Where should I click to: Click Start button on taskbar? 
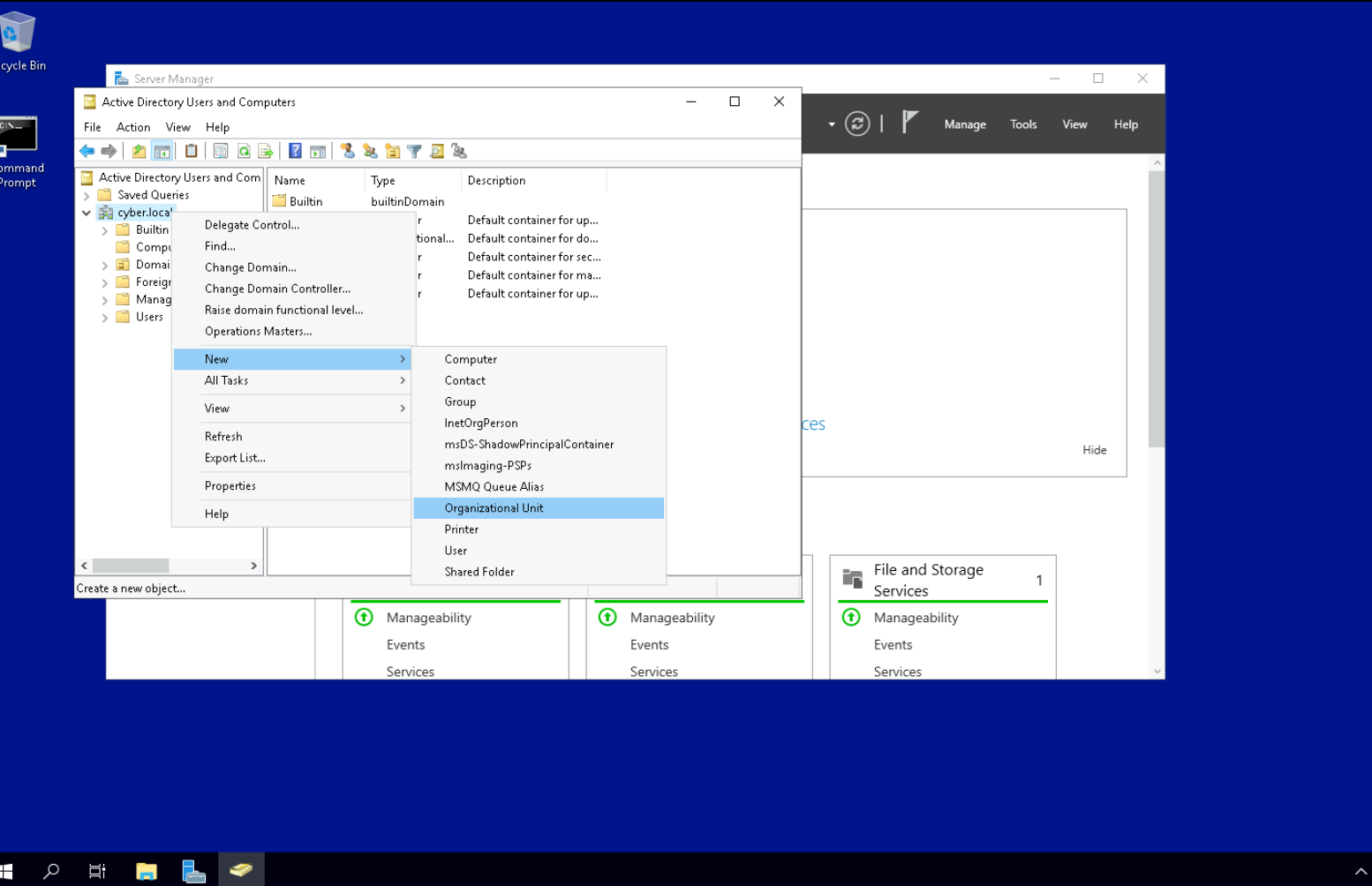pos(7,871)
